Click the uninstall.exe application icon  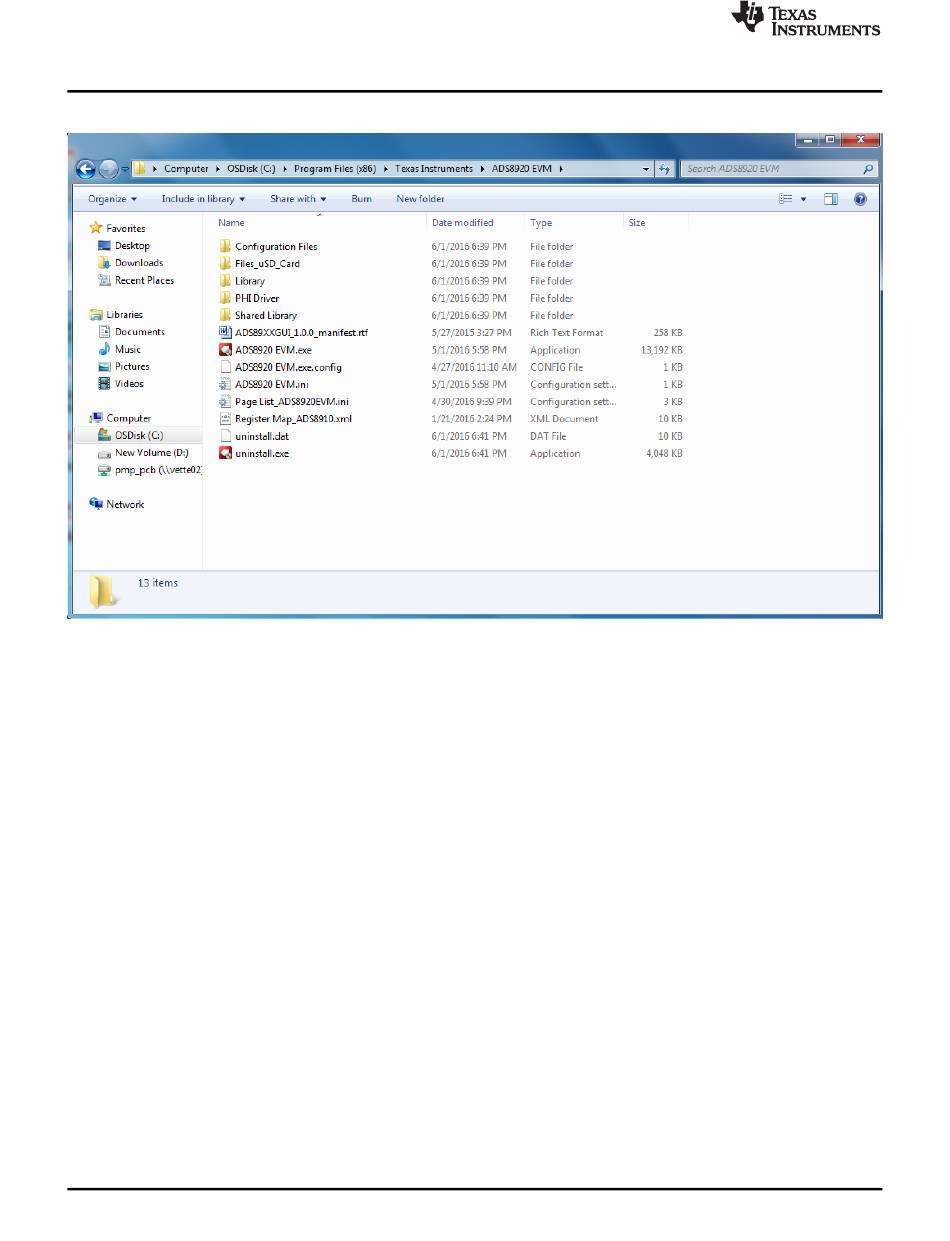tap(226, 454)
